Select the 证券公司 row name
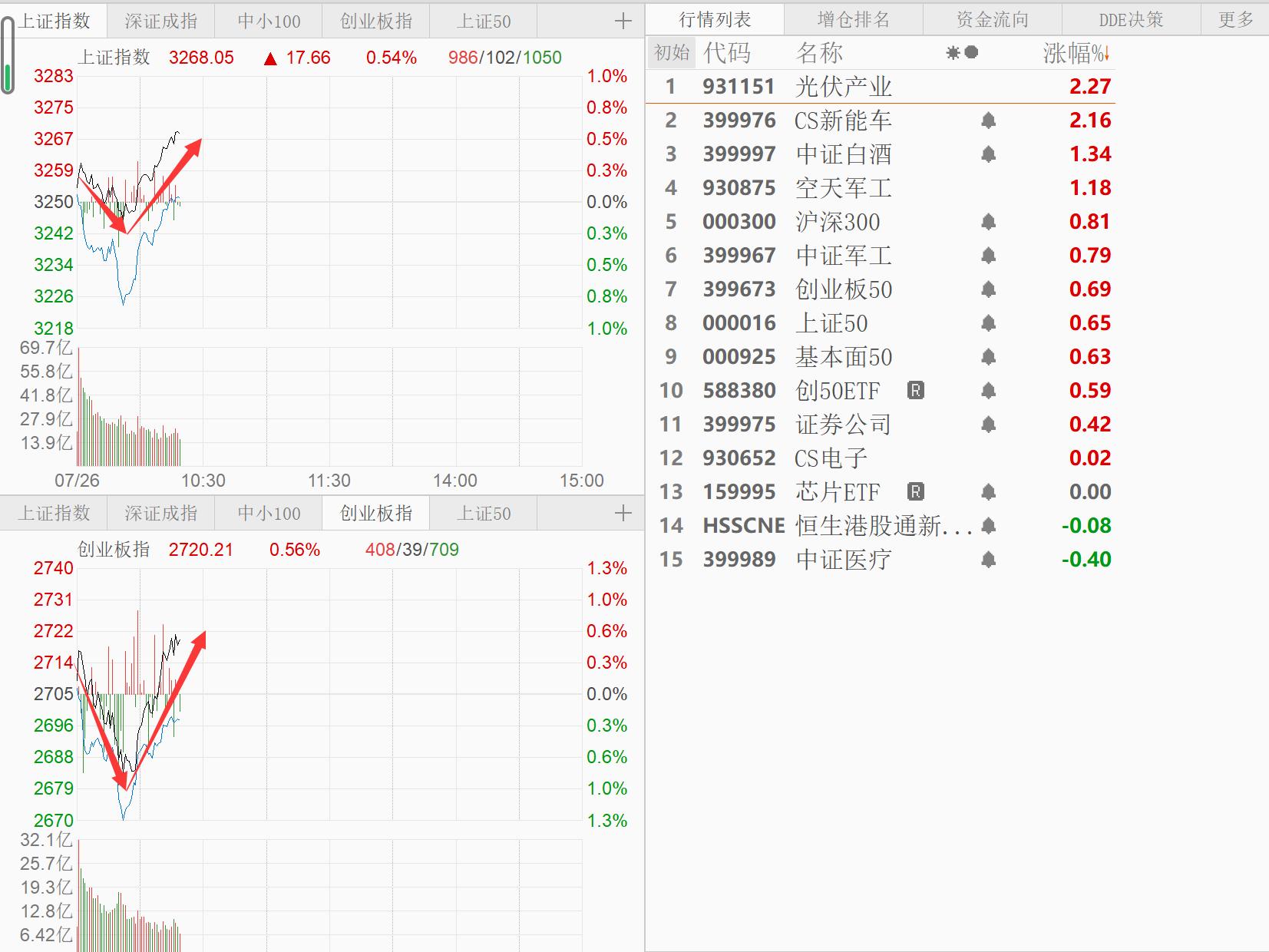The image size is (1269, 952). [x=843, y=425]
